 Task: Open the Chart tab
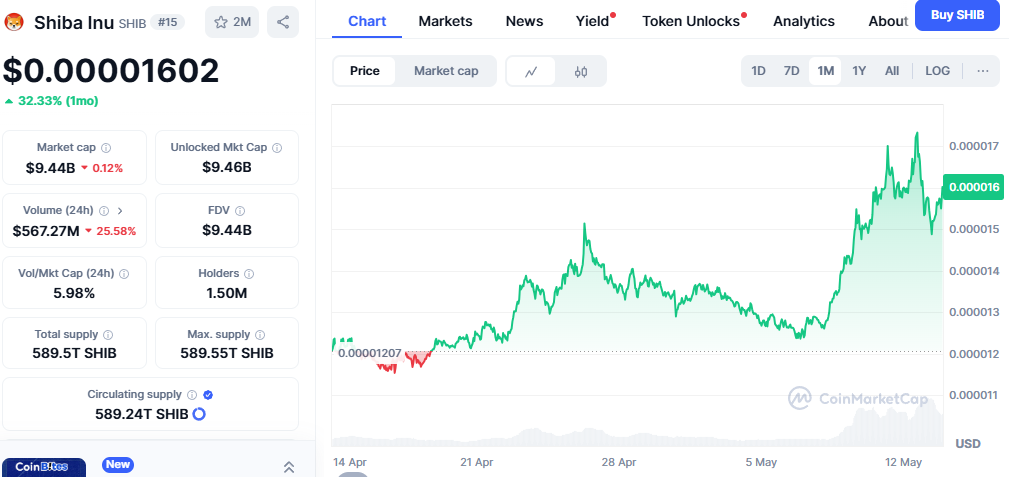[x=367, y=21]
